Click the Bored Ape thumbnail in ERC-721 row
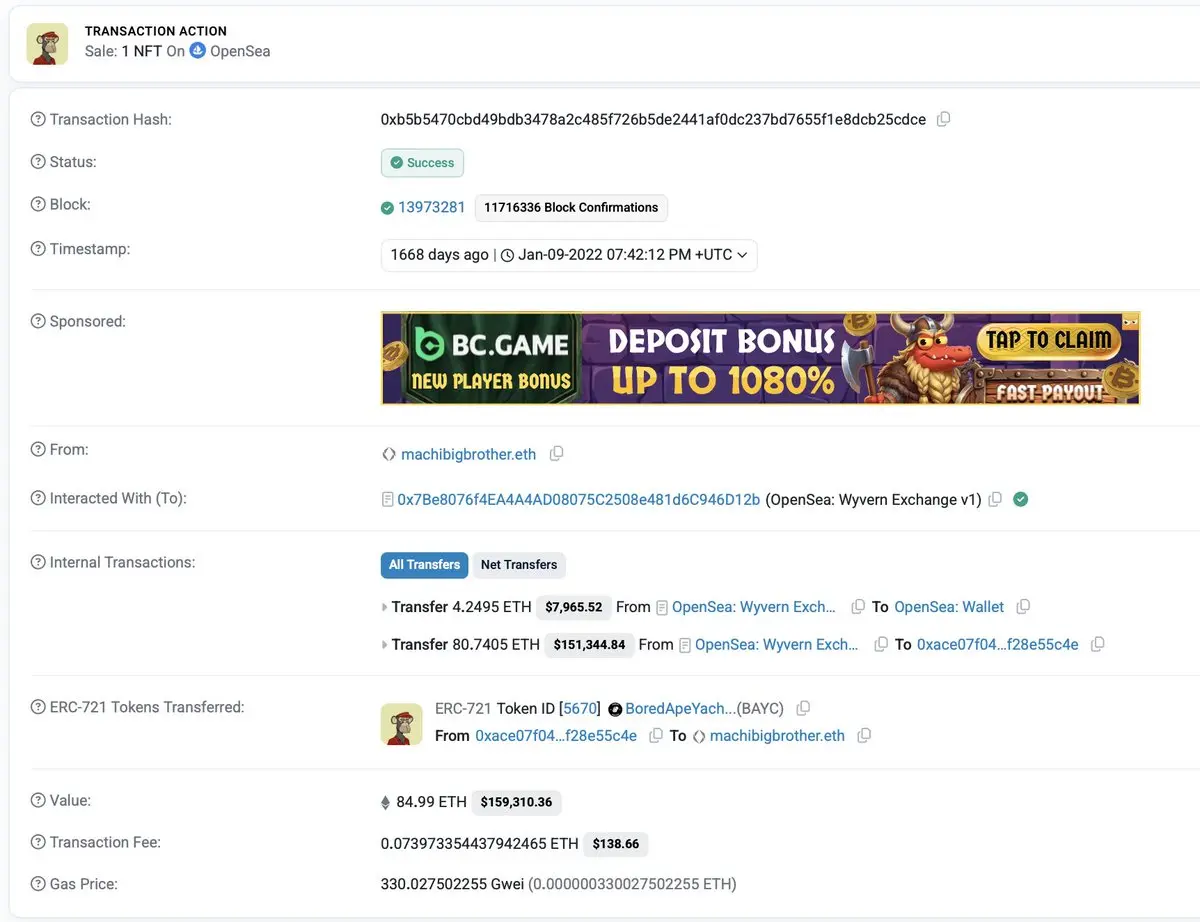1200x922 pixels. (x=401, y=724)
